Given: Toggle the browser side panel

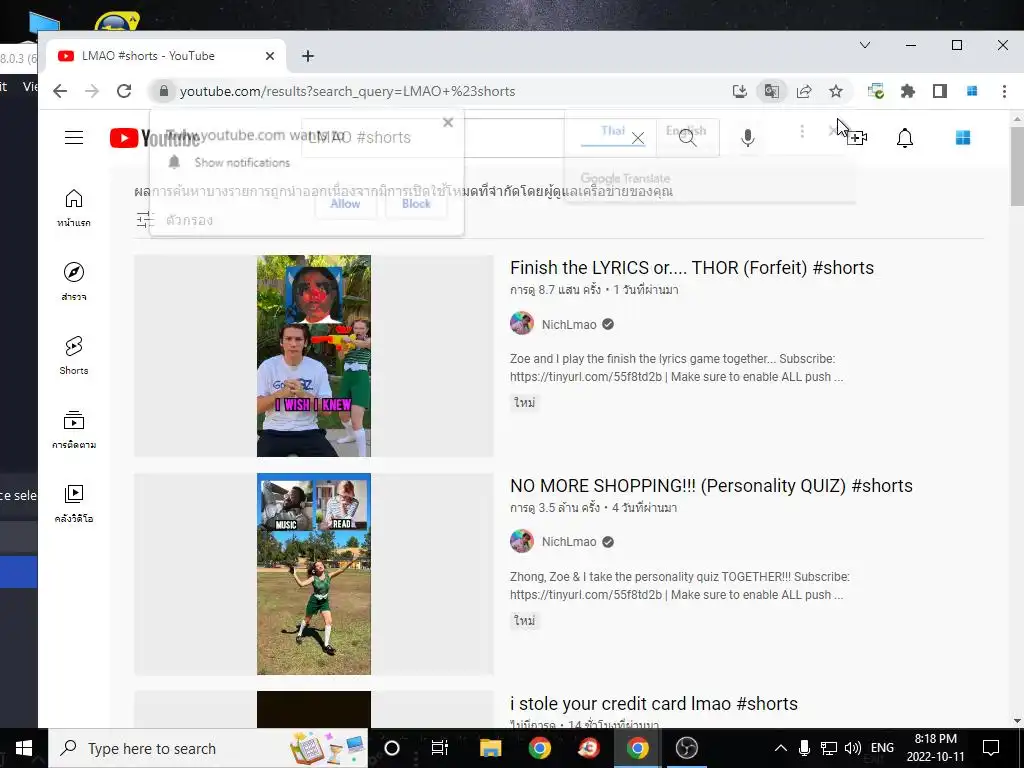Looking at the screenshot, I should click(940, 91).
